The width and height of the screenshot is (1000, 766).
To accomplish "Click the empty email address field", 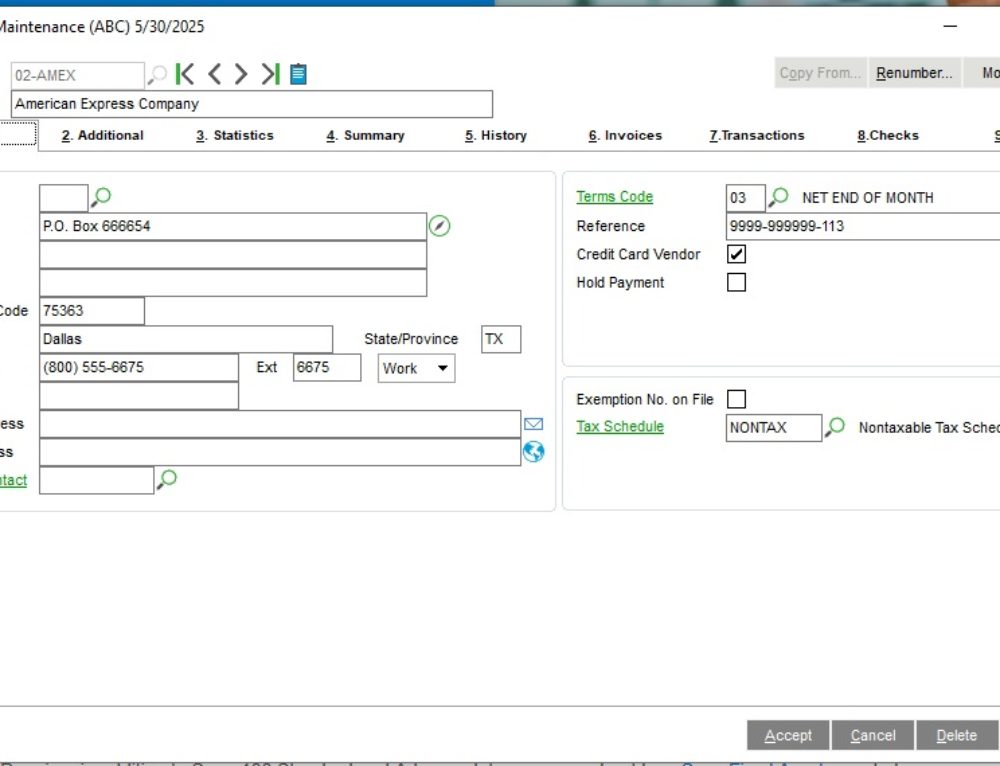I will pos(280,424).
